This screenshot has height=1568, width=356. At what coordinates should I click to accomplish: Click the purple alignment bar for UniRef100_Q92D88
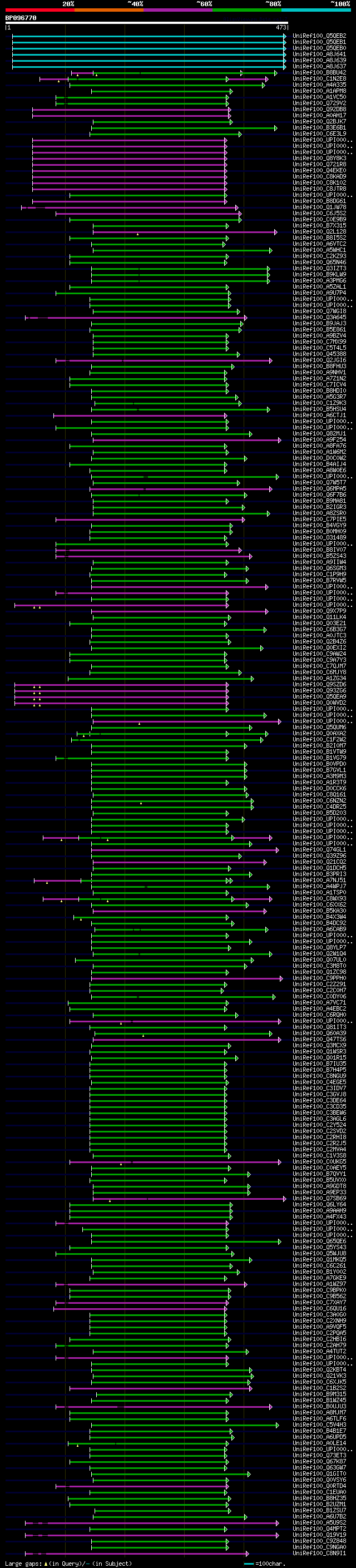(x=131, y=110)
